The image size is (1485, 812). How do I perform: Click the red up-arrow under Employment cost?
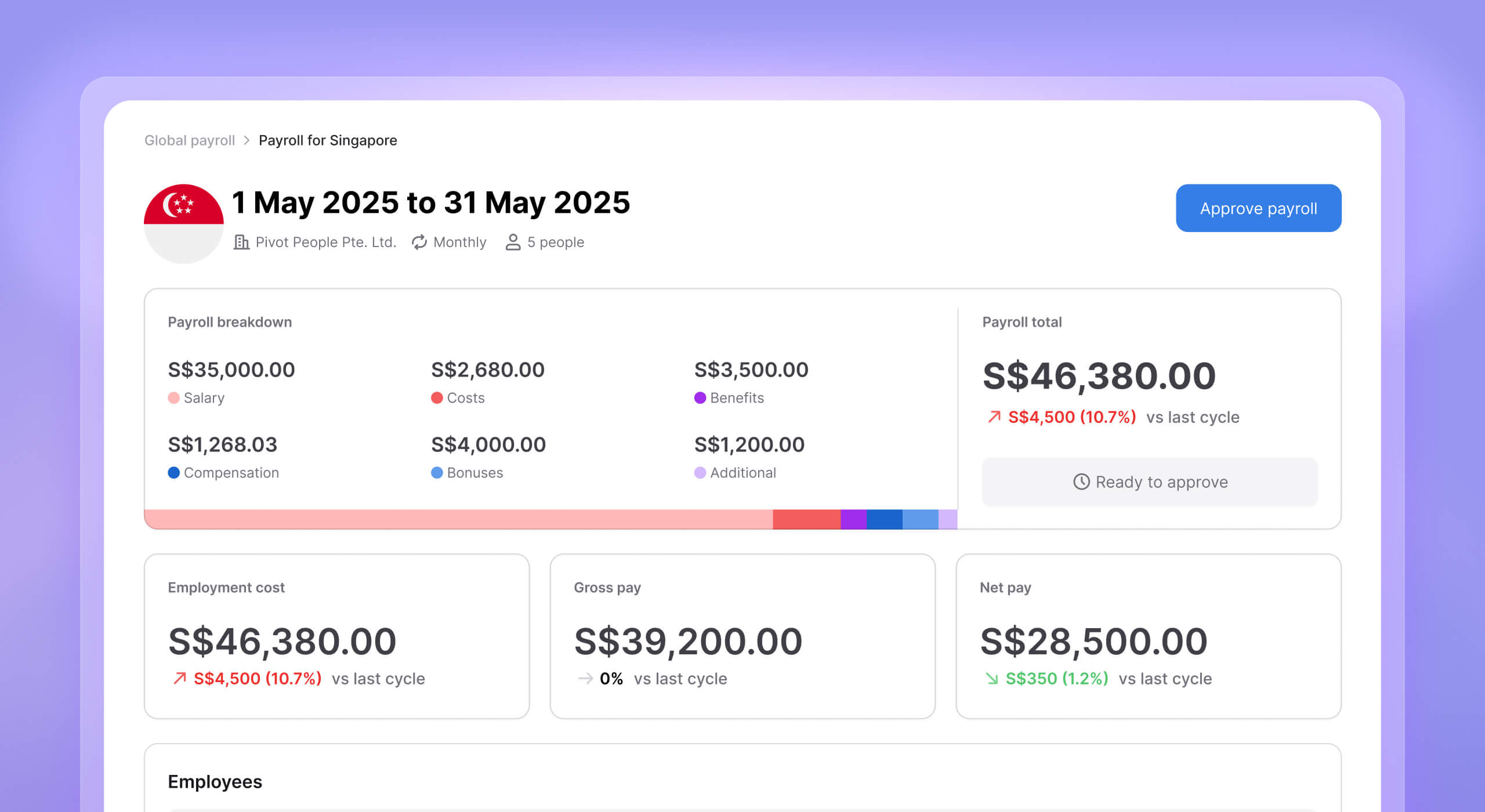point(179,678)
